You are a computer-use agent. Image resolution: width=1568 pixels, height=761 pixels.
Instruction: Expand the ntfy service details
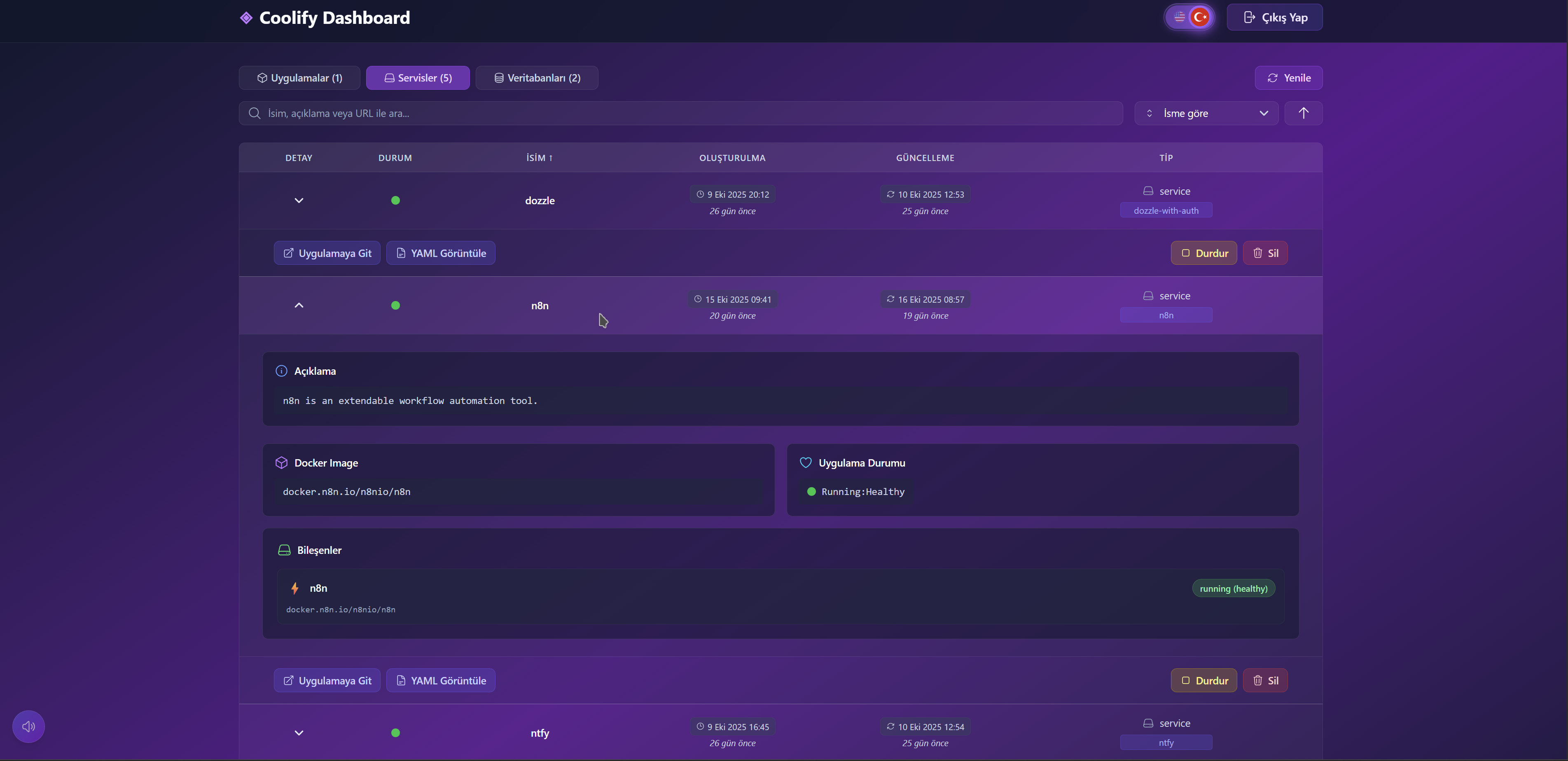299,733
